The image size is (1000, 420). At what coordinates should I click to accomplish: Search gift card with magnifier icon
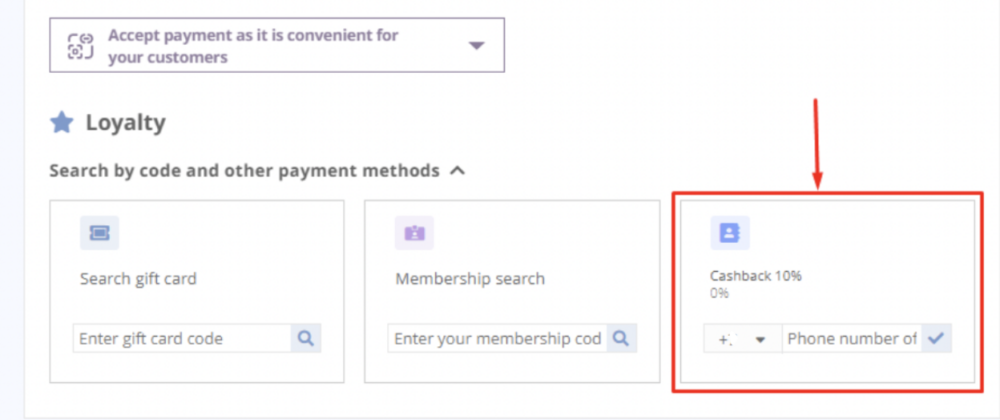tap(306, 338)
